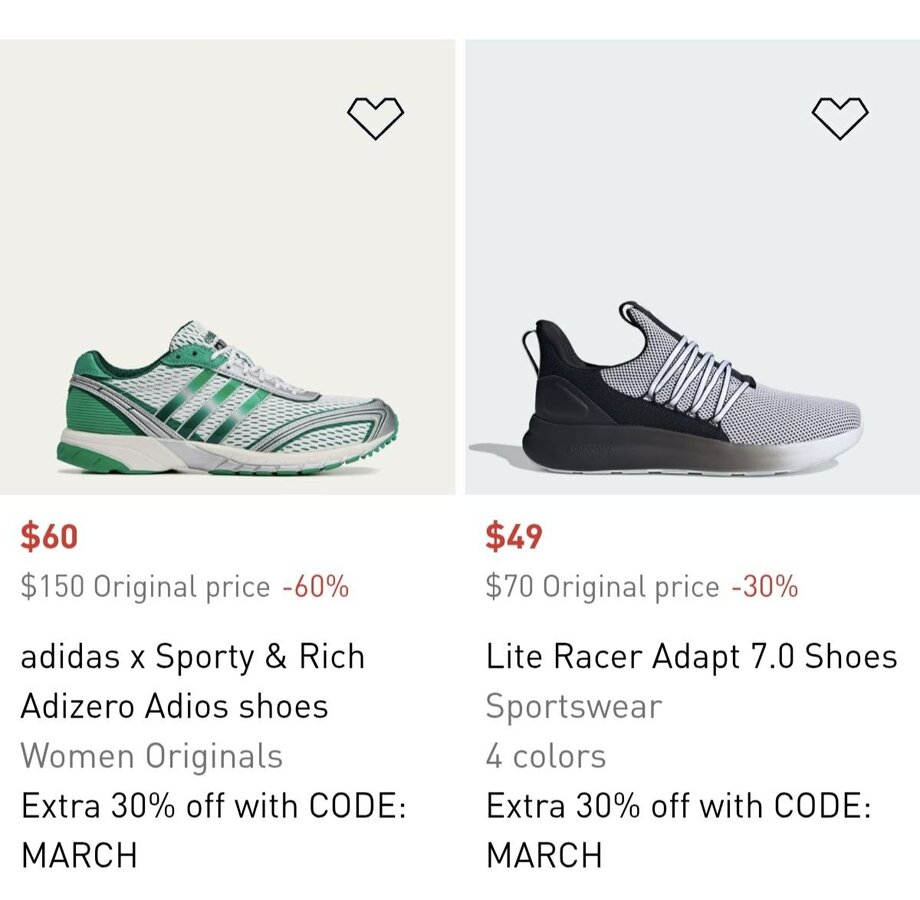This screenshot has width=920, height=900.
Task: Click the -30% discount label
Action: (x=765, y=587)
